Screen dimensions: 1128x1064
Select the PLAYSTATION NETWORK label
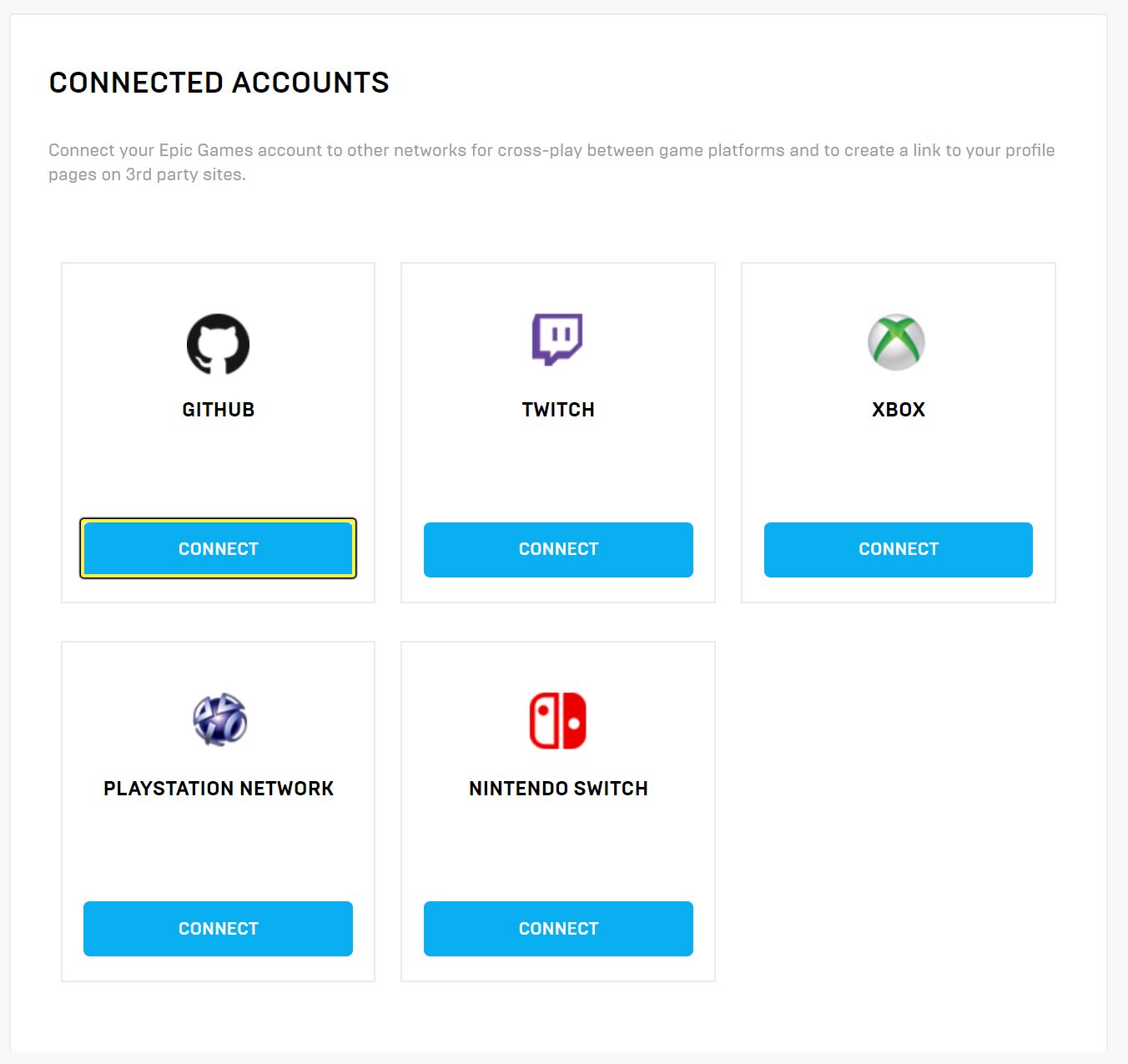click(219, 787)
